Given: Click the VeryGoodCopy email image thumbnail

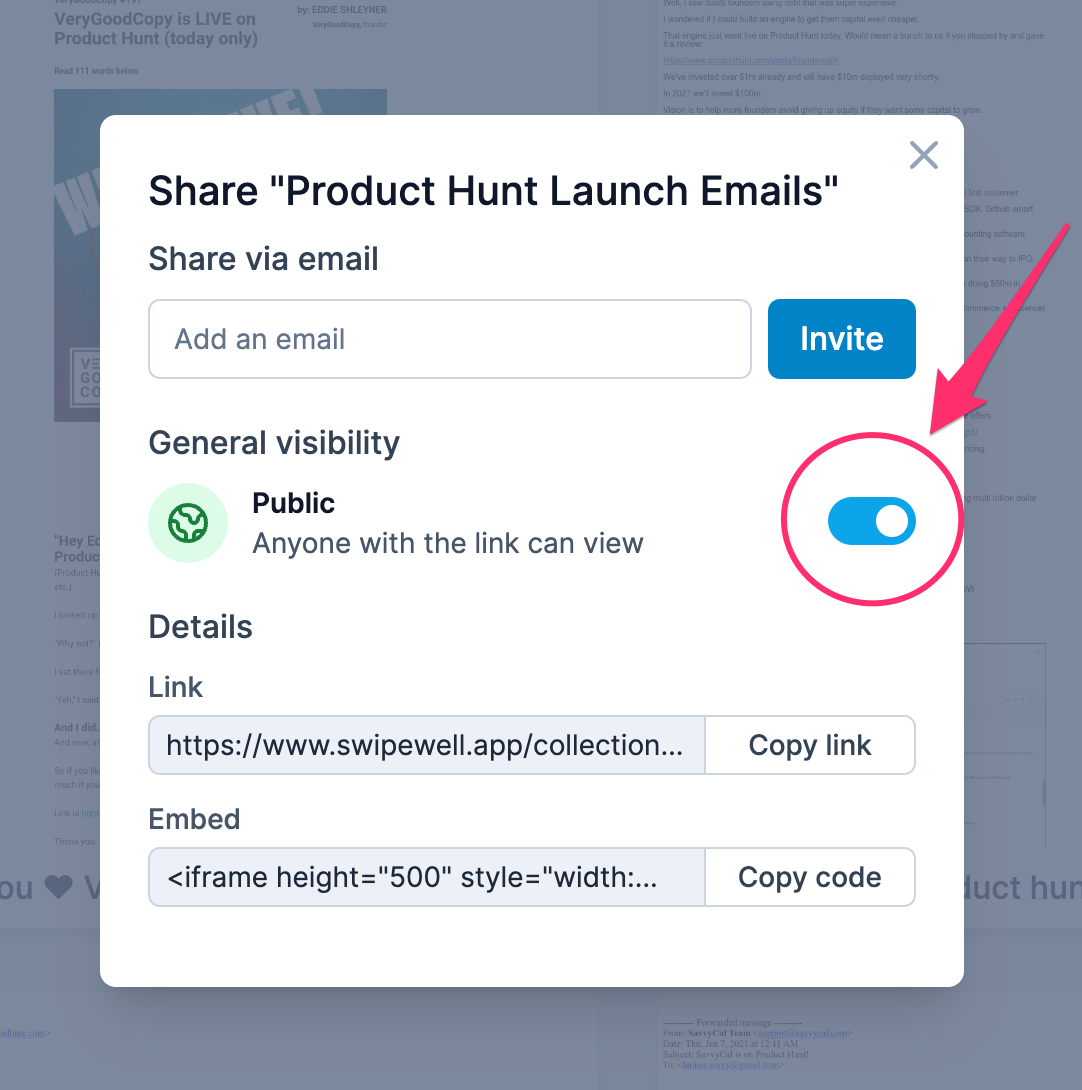Looking at the screenshot, I should click(76, 254).
